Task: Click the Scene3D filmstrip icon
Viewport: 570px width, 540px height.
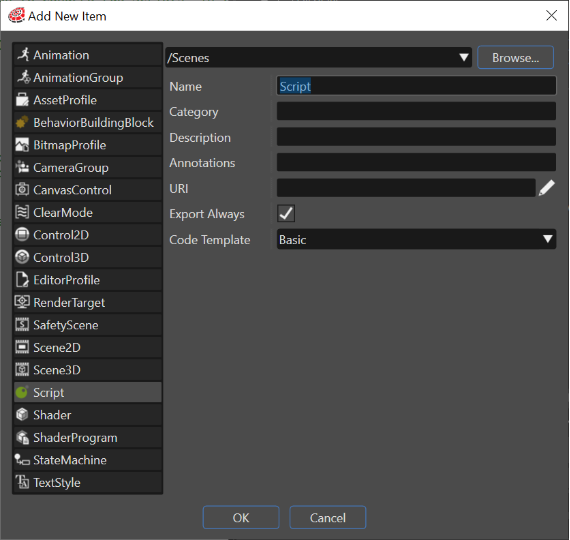Action: click(22, 370)
